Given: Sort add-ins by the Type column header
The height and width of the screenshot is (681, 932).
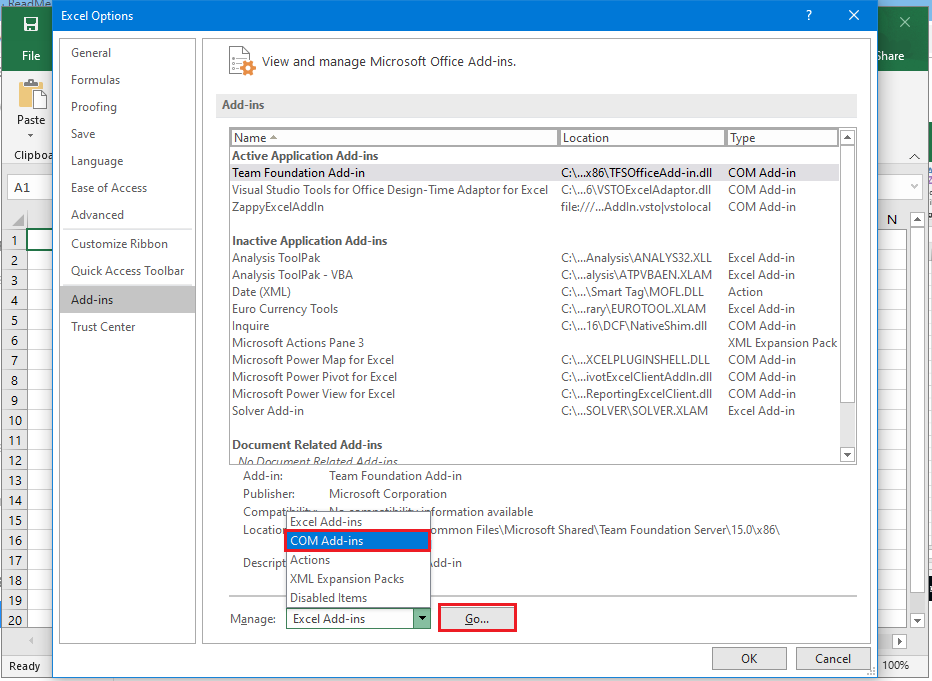Looking at the screenshot, I should click(x=782, y=138).
